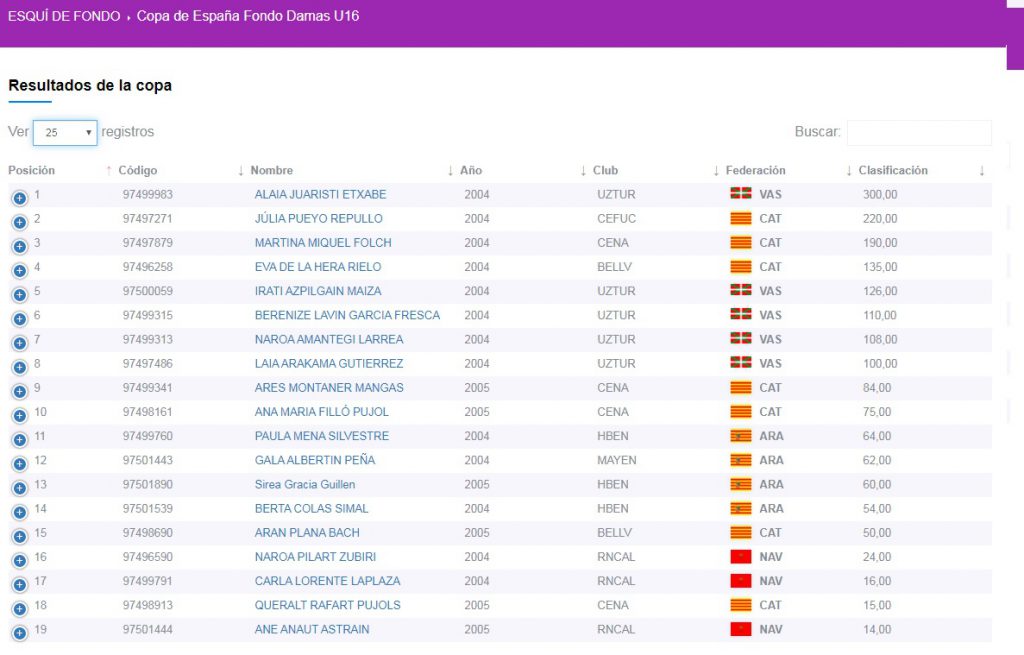The width and height of the screenshot is (1024, 655).
Task: Expand row details for JÚLIA PUEYO REPULLO
Action: pos(20,222)
